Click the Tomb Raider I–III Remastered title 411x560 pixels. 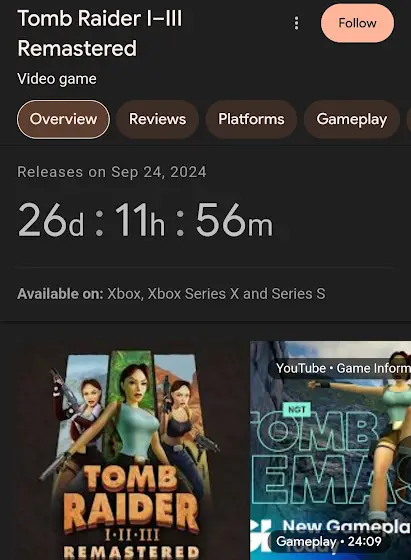(100, 33)
